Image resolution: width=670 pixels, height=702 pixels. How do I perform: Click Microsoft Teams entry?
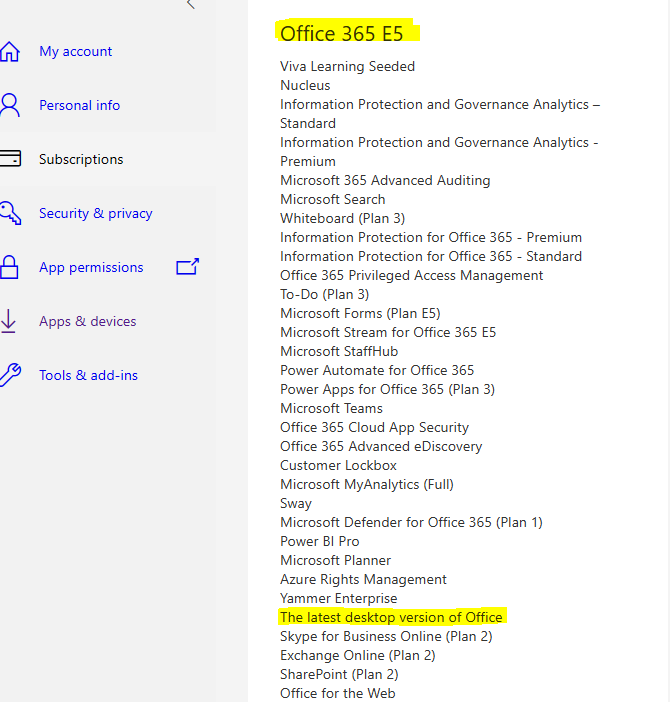(331, 408)
